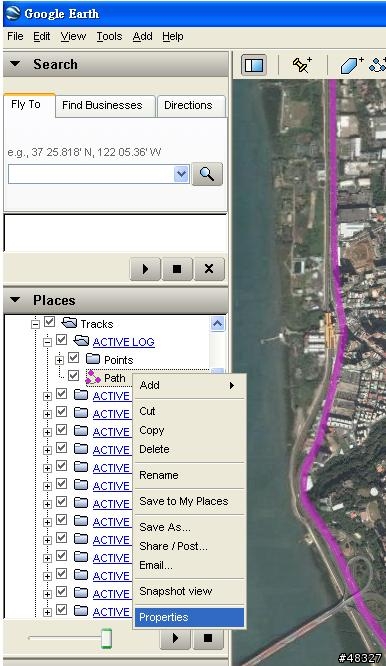Click the magnifying glass search button
Screen dimensions: 386x666
[x=207, y=174]
